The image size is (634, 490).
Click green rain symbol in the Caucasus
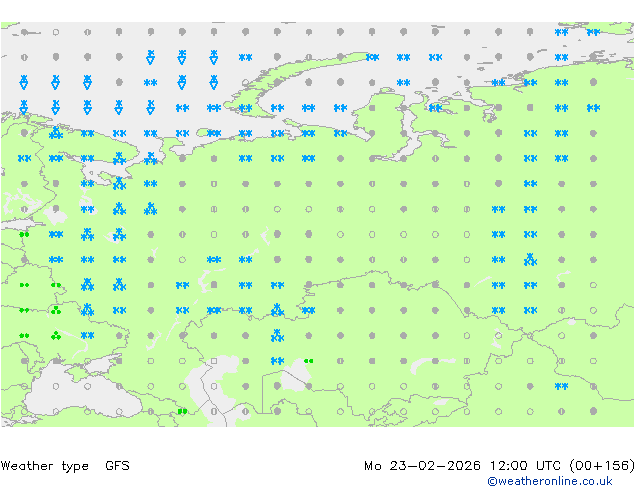182,412
